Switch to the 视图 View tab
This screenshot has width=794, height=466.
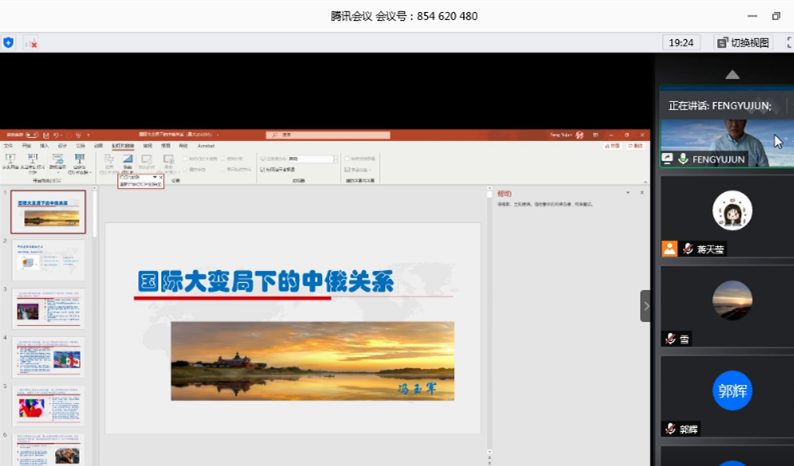(166, 146)
